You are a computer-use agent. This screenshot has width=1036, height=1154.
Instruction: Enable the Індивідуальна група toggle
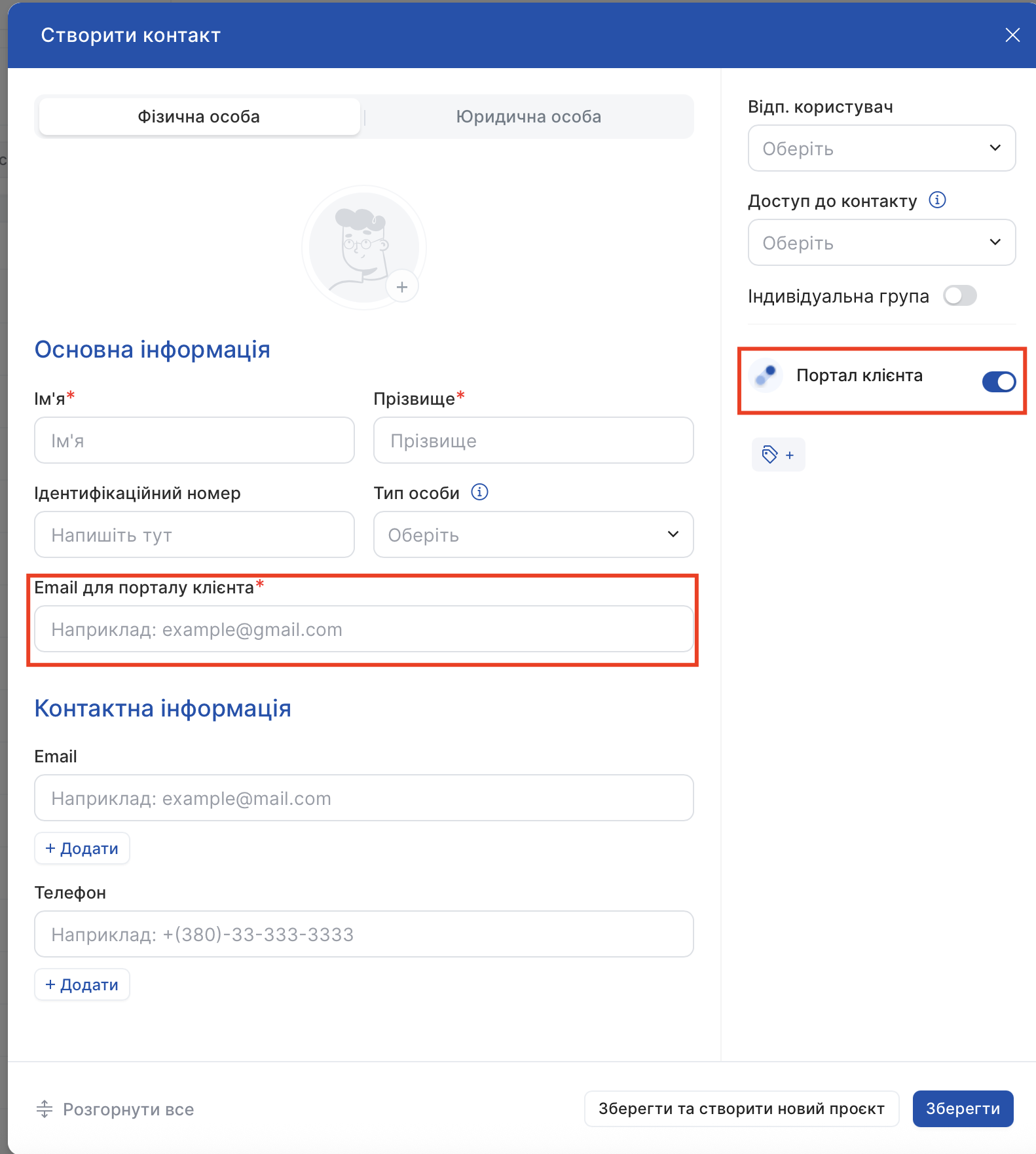click(960, 296)
